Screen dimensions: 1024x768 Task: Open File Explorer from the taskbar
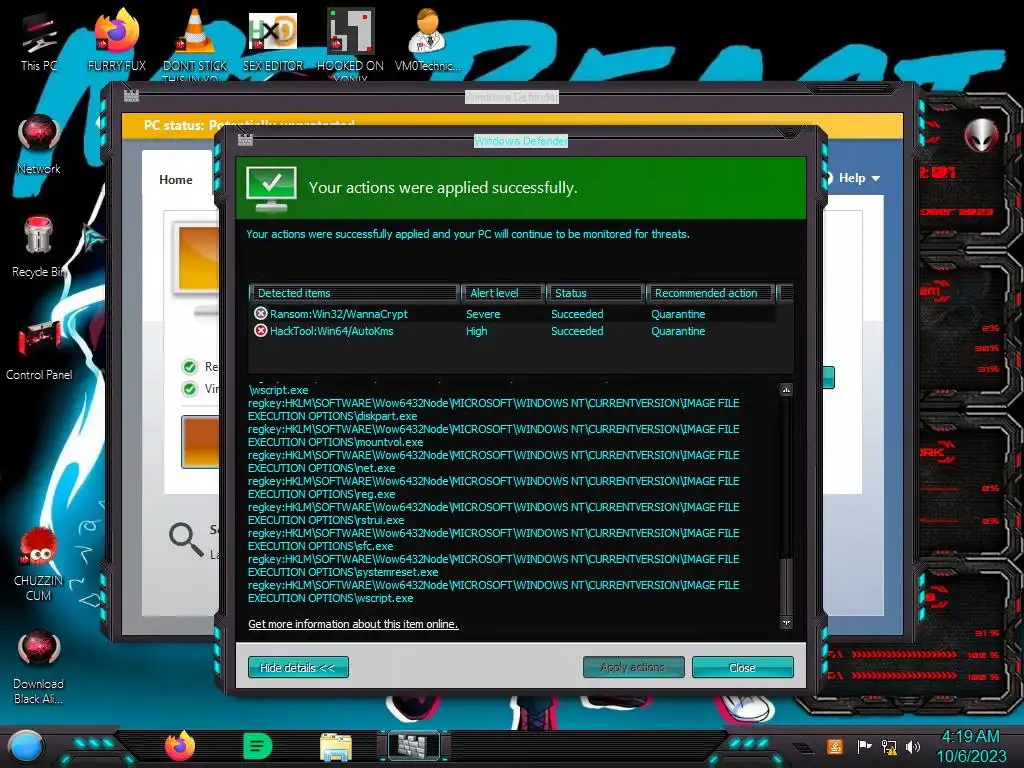[x=336, y=746]
